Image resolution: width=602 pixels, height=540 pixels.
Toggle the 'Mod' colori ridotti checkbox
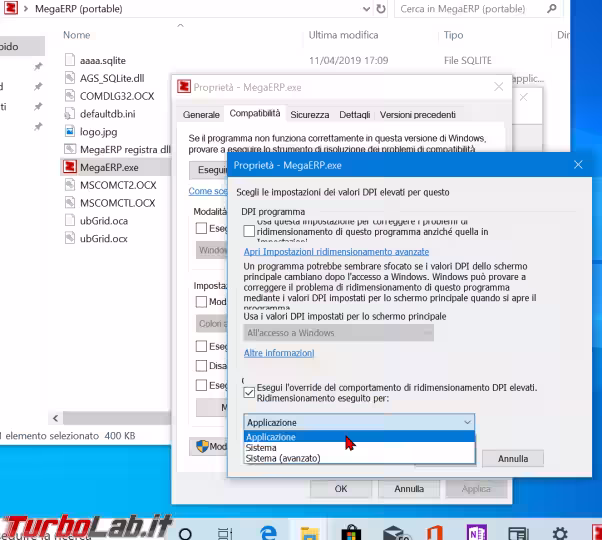(201, 302)
